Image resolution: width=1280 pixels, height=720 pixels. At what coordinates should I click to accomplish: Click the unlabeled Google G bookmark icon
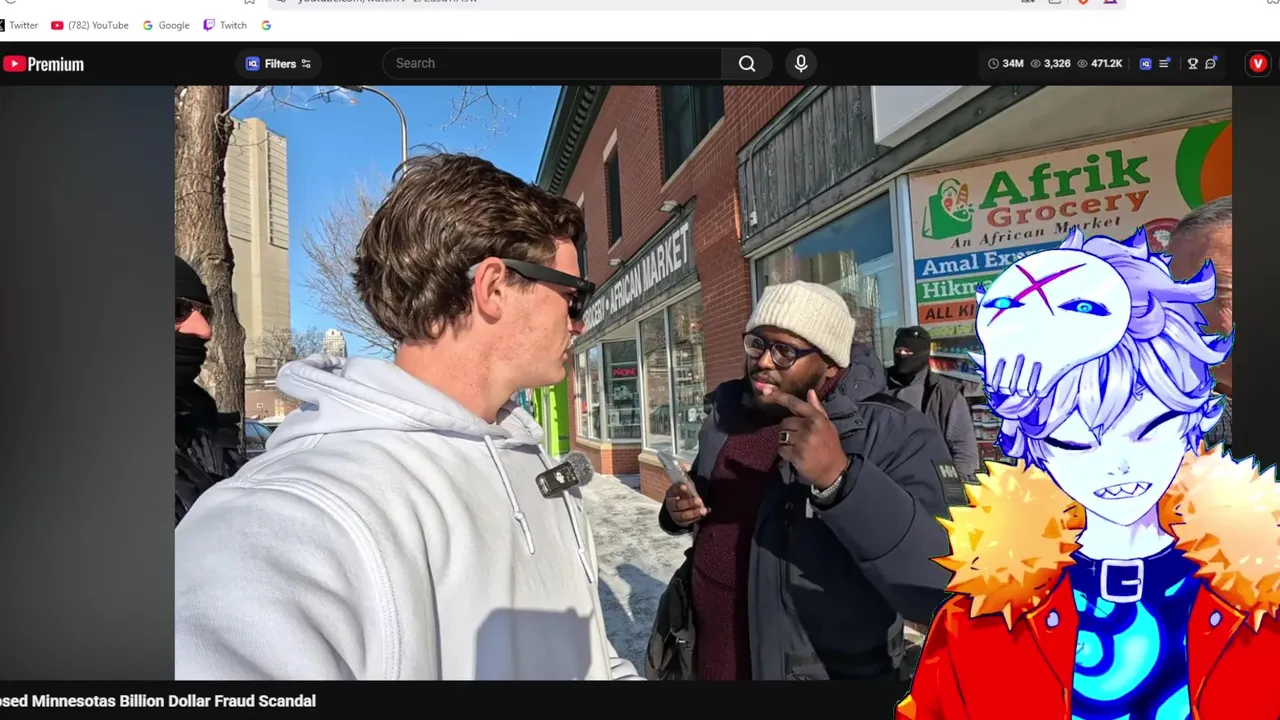click(266, 25)
